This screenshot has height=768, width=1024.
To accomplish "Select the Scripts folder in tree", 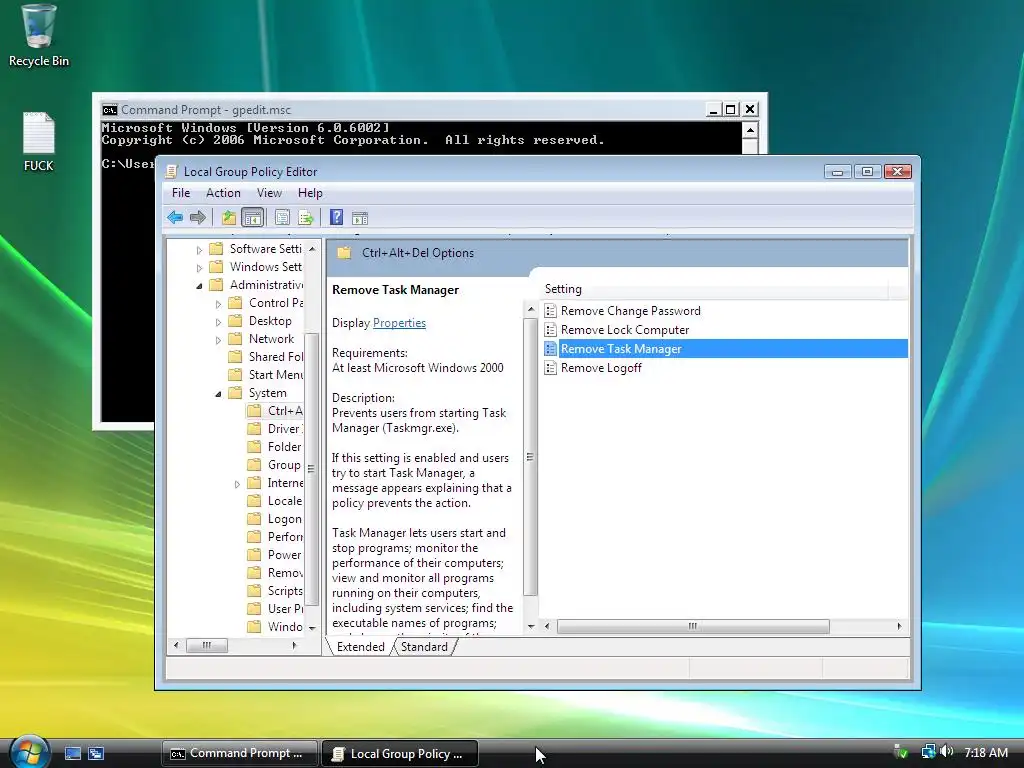I will pos(285,590).
